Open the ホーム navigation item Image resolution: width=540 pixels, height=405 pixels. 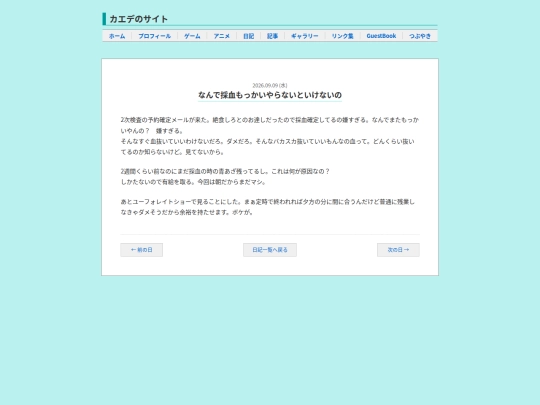pyautogui.click(x=117, y=36)
